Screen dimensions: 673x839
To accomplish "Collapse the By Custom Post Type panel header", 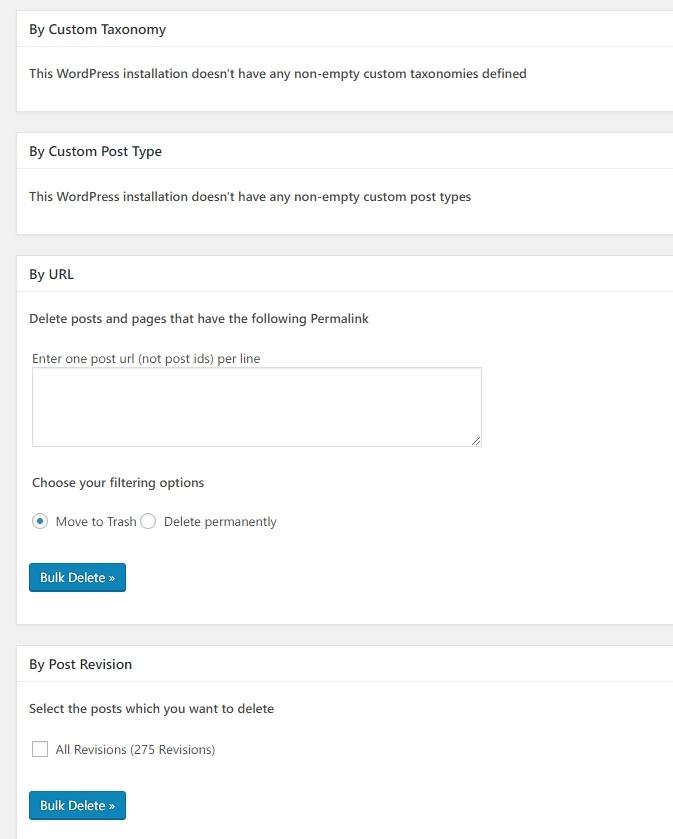I will pos(345,151).
